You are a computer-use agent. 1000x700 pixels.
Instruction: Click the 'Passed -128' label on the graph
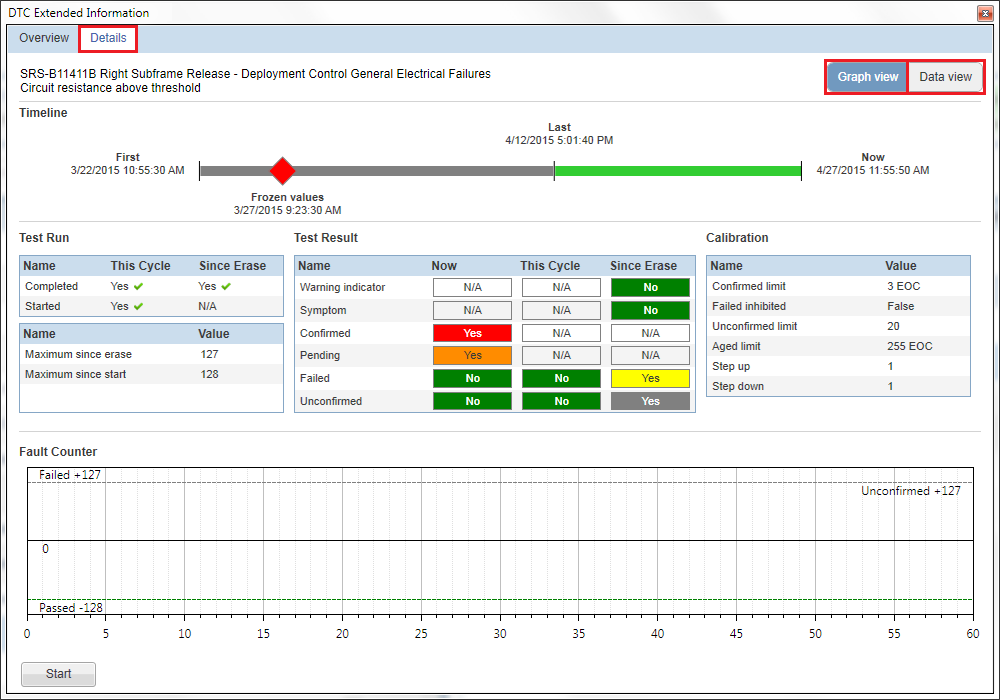[71, 608]
